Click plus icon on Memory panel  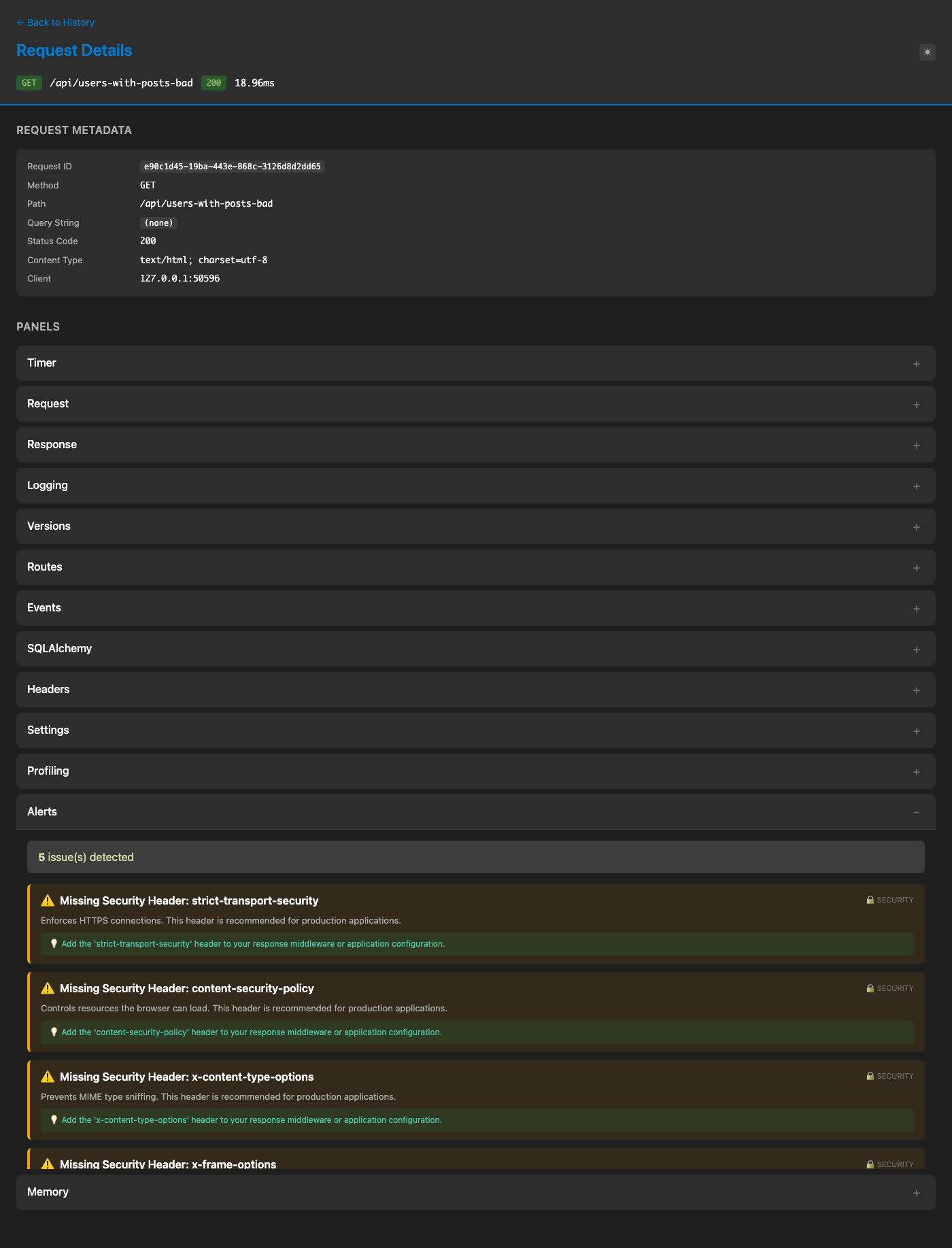pyautogui.click(x=916, y=1193)
